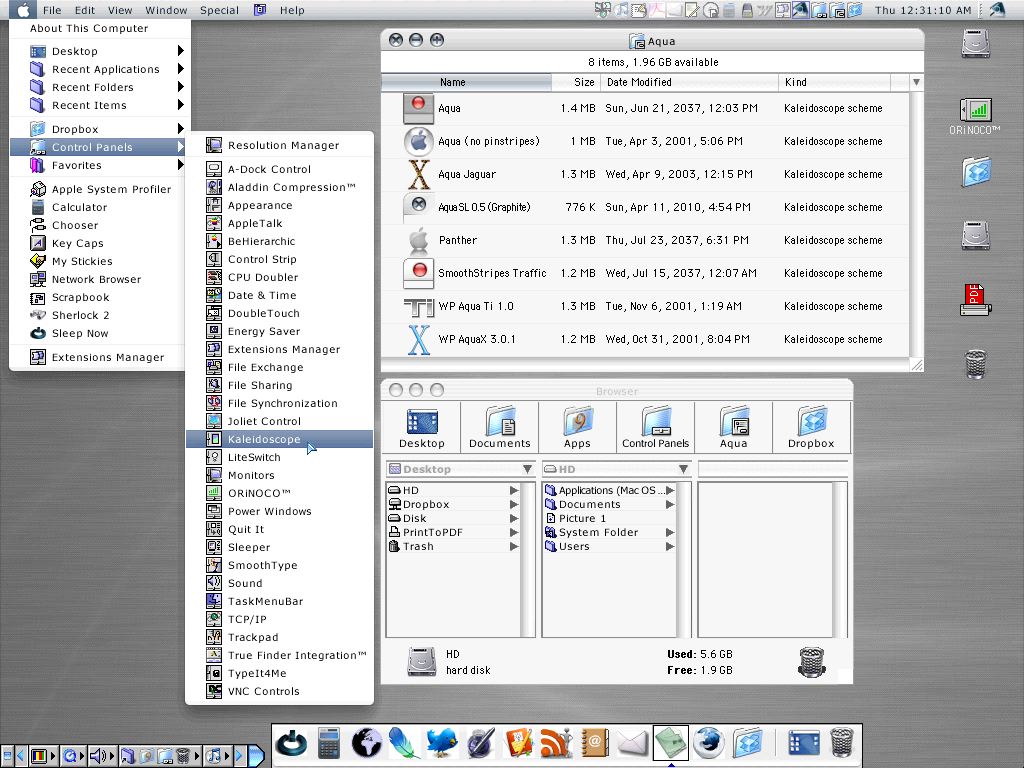Viewport: 1024px width, 768px height.
Task: Launch the blue Twitter bird dock icon
Action: 441,743
